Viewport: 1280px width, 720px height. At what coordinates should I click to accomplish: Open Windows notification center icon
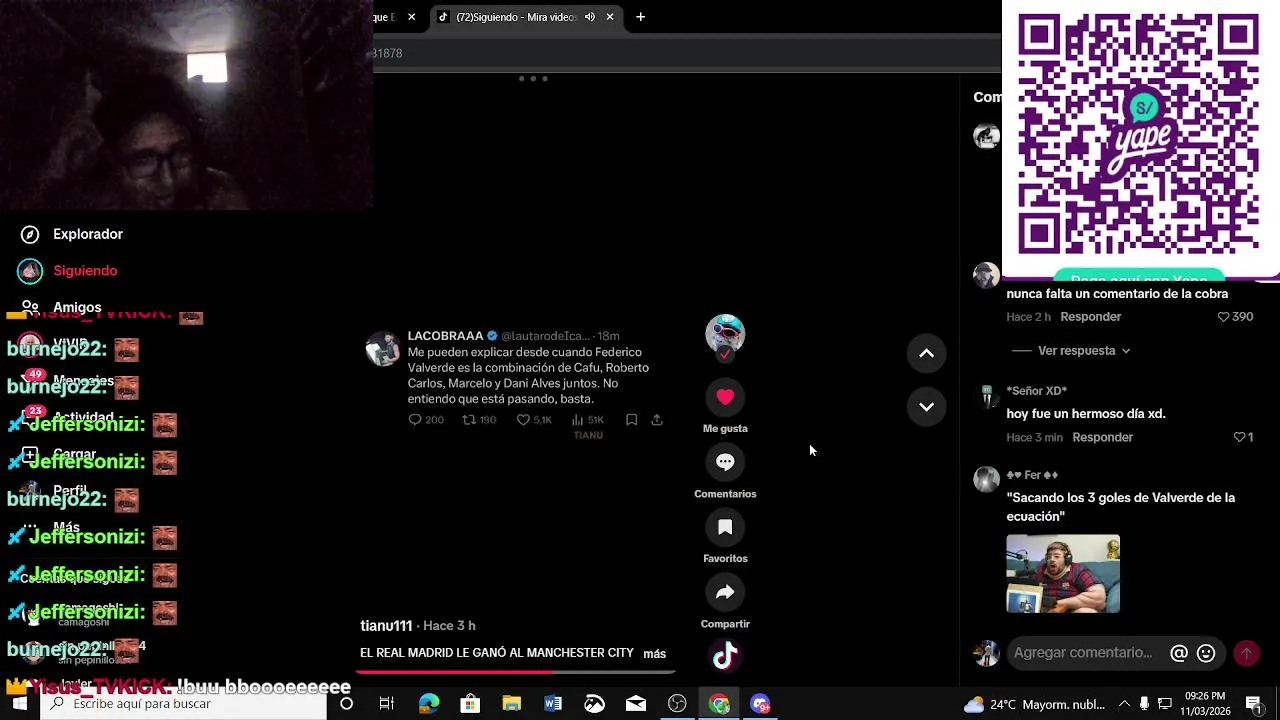1253,704
